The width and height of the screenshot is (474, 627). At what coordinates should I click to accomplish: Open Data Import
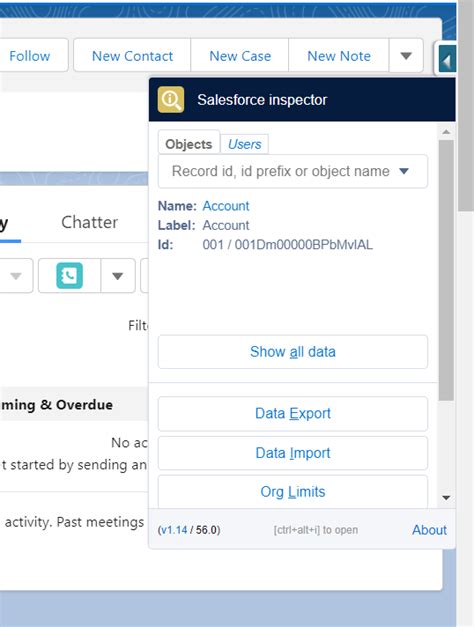[293, 453]
